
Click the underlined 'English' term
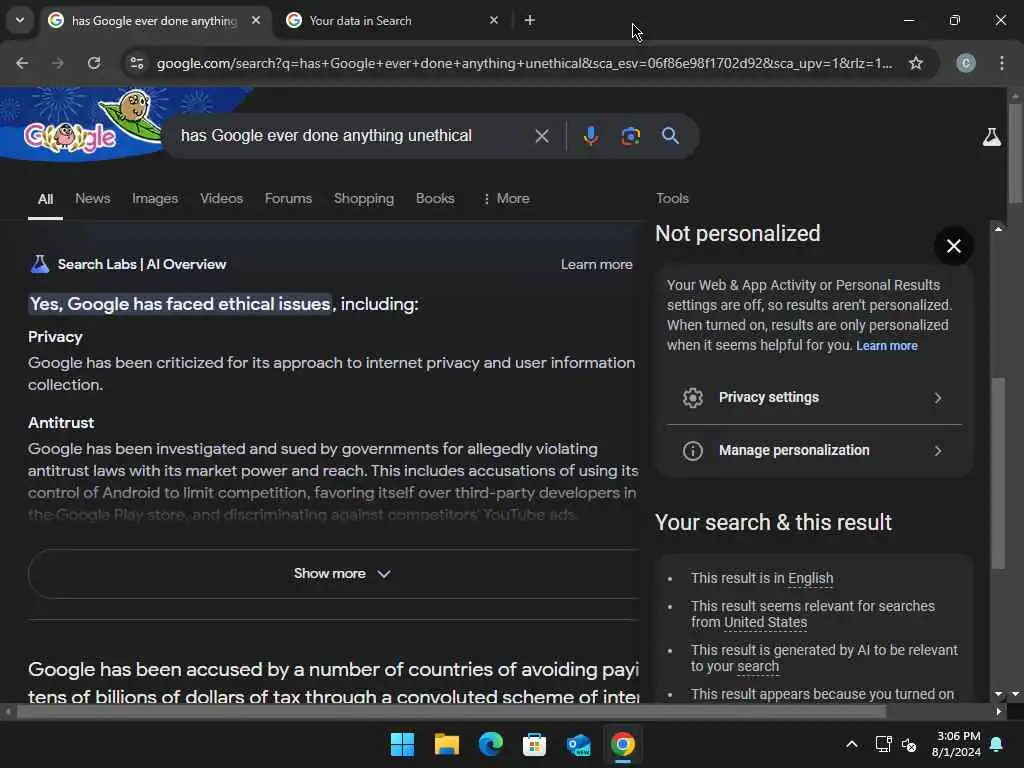pos(810,578)
